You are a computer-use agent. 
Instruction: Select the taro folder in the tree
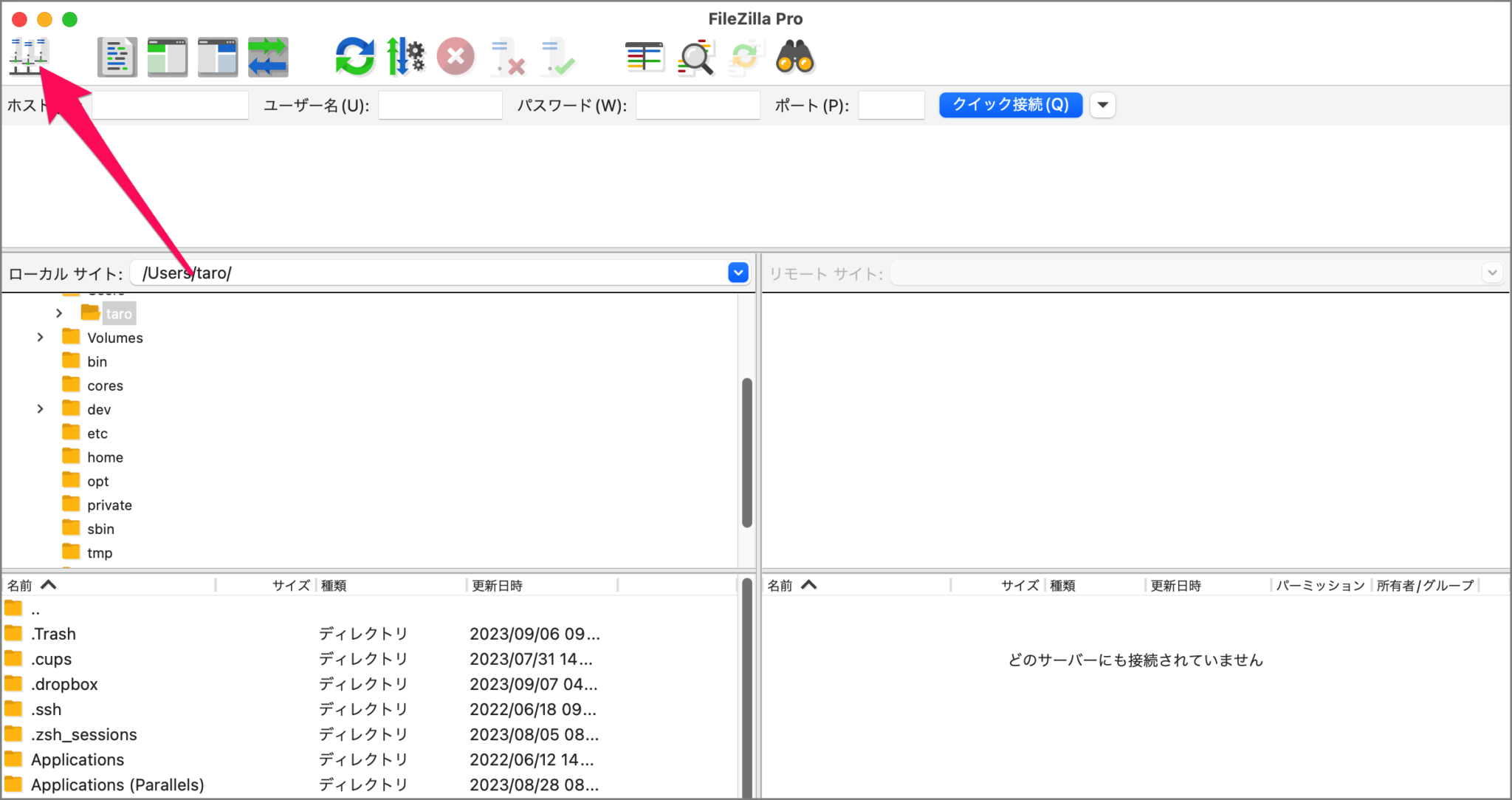[x=118, y=312]
